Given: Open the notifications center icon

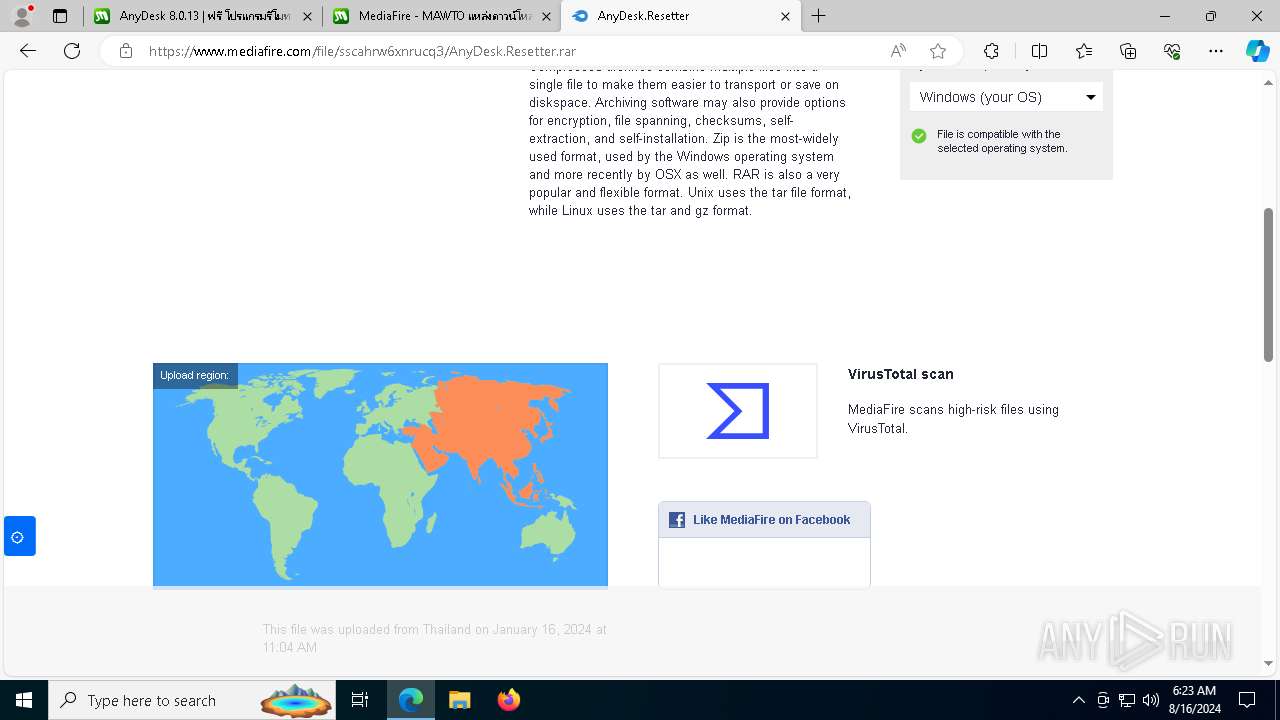Looking at the screenshot, I should click(1247, 700).
